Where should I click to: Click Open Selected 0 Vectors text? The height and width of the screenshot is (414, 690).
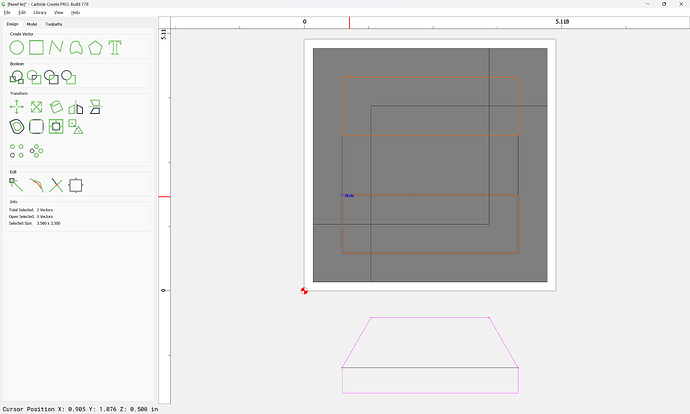31,216
